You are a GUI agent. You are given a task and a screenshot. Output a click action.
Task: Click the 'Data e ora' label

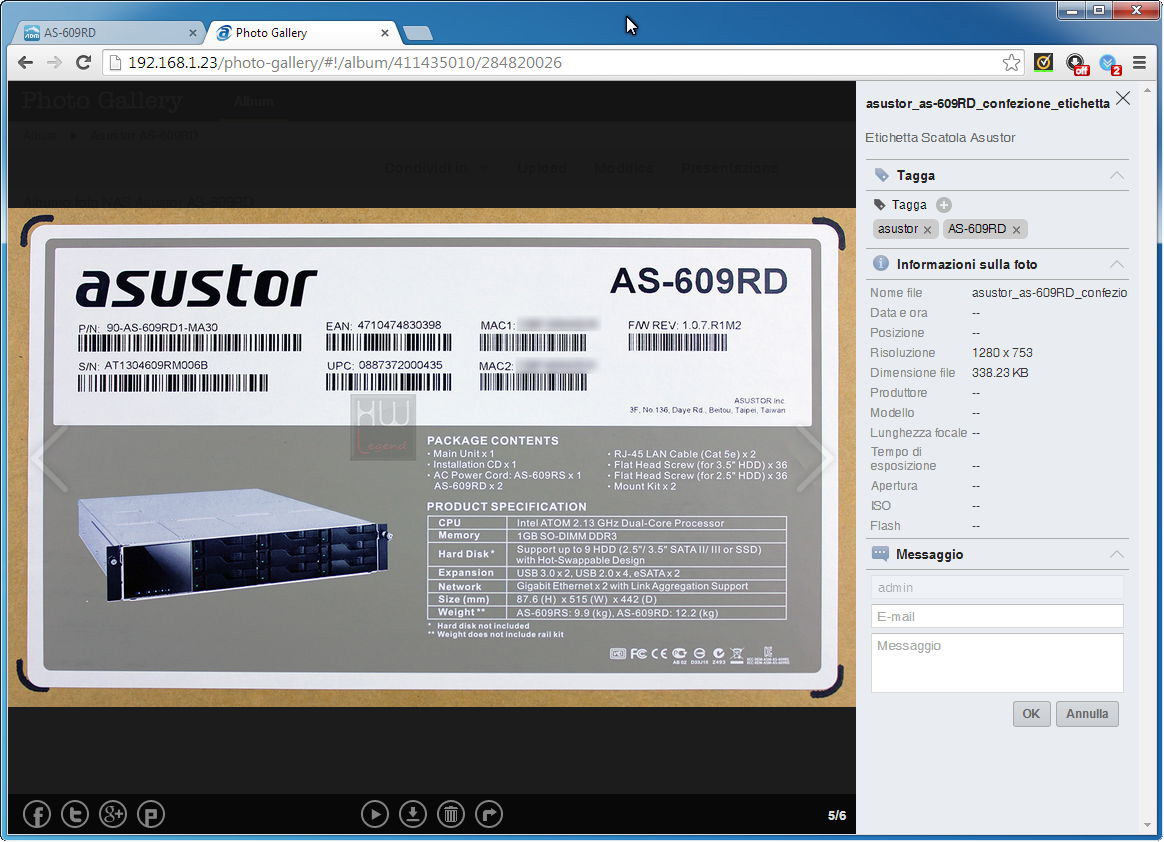tap(898, 313)
